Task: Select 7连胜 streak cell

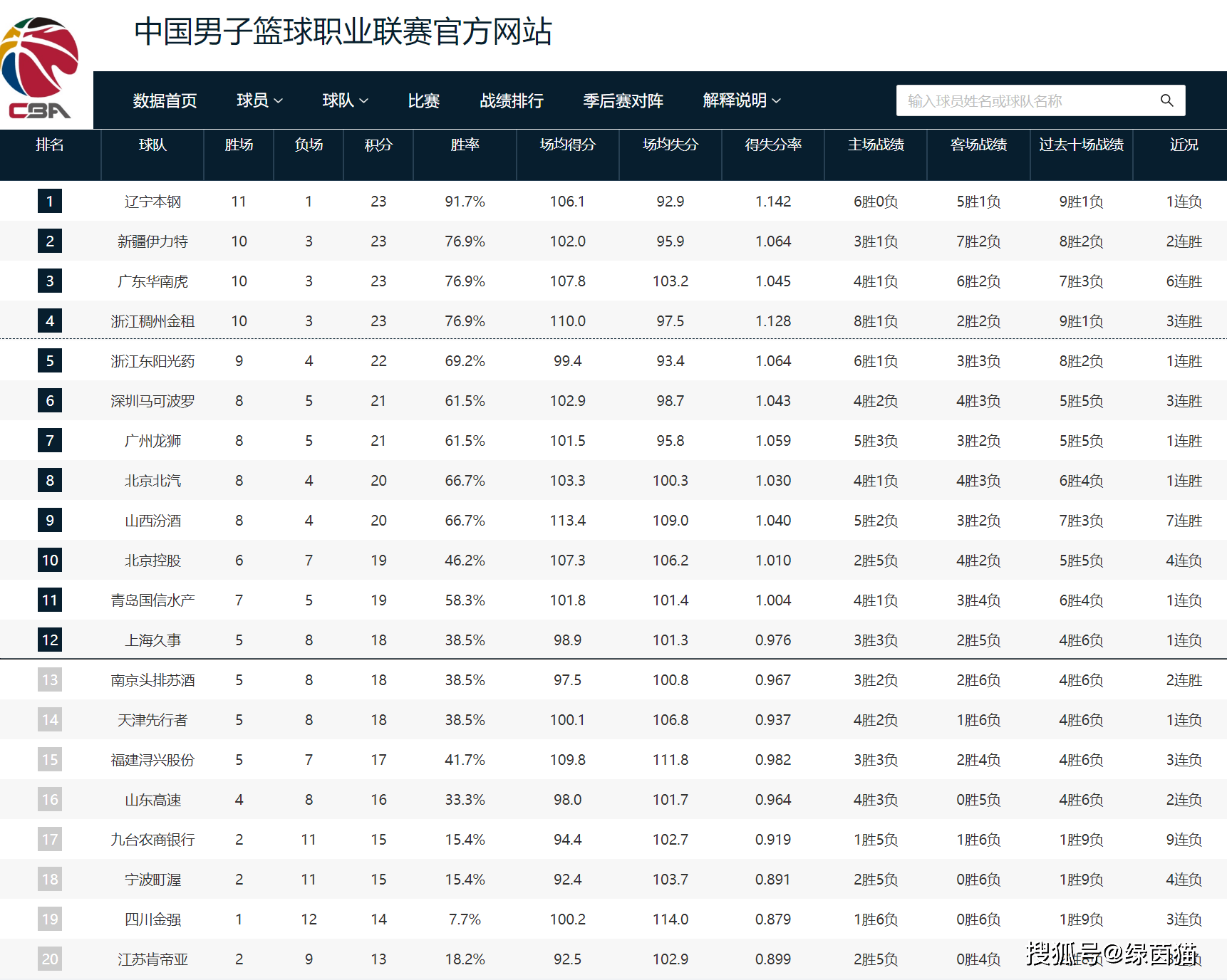Action: coord(1184,521)
